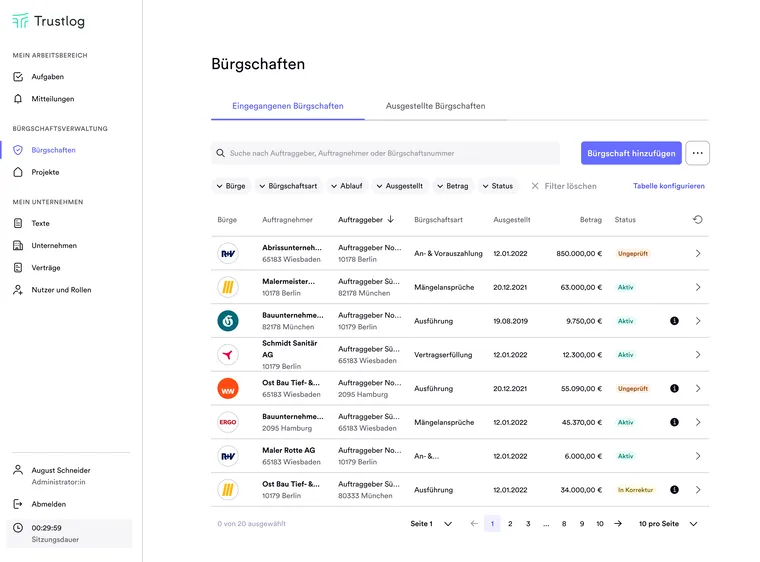Open the Status filter dropdown
760x562 pixels.
[x=498, y=186]
